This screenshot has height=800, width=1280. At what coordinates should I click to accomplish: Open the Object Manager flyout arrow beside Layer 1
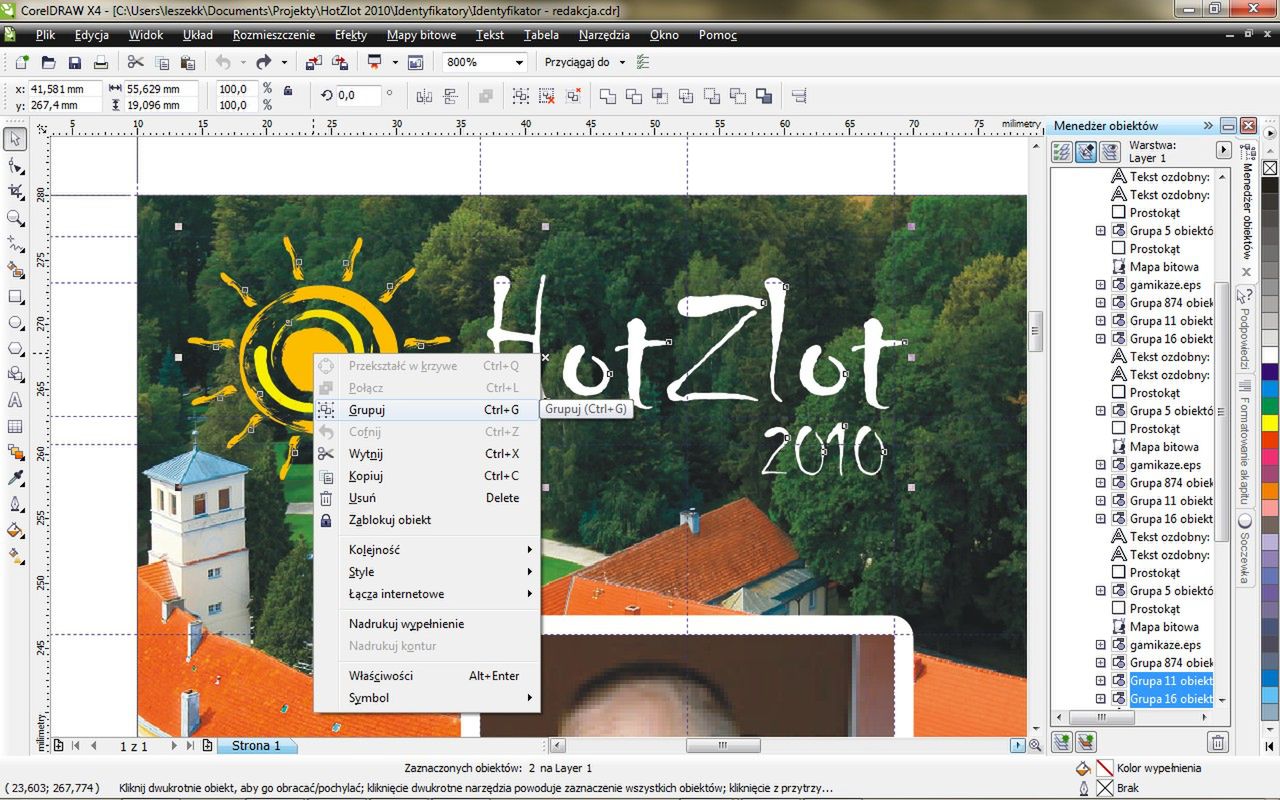(1223, 150)
